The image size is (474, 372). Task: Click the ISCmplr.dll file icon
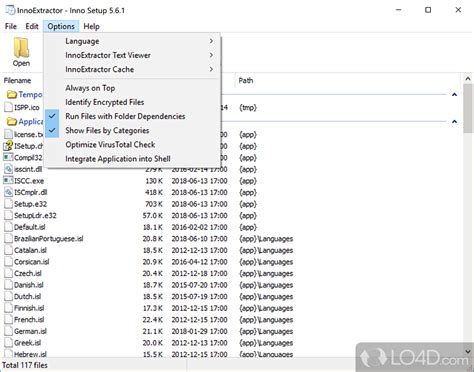click(x=8, y=192)
